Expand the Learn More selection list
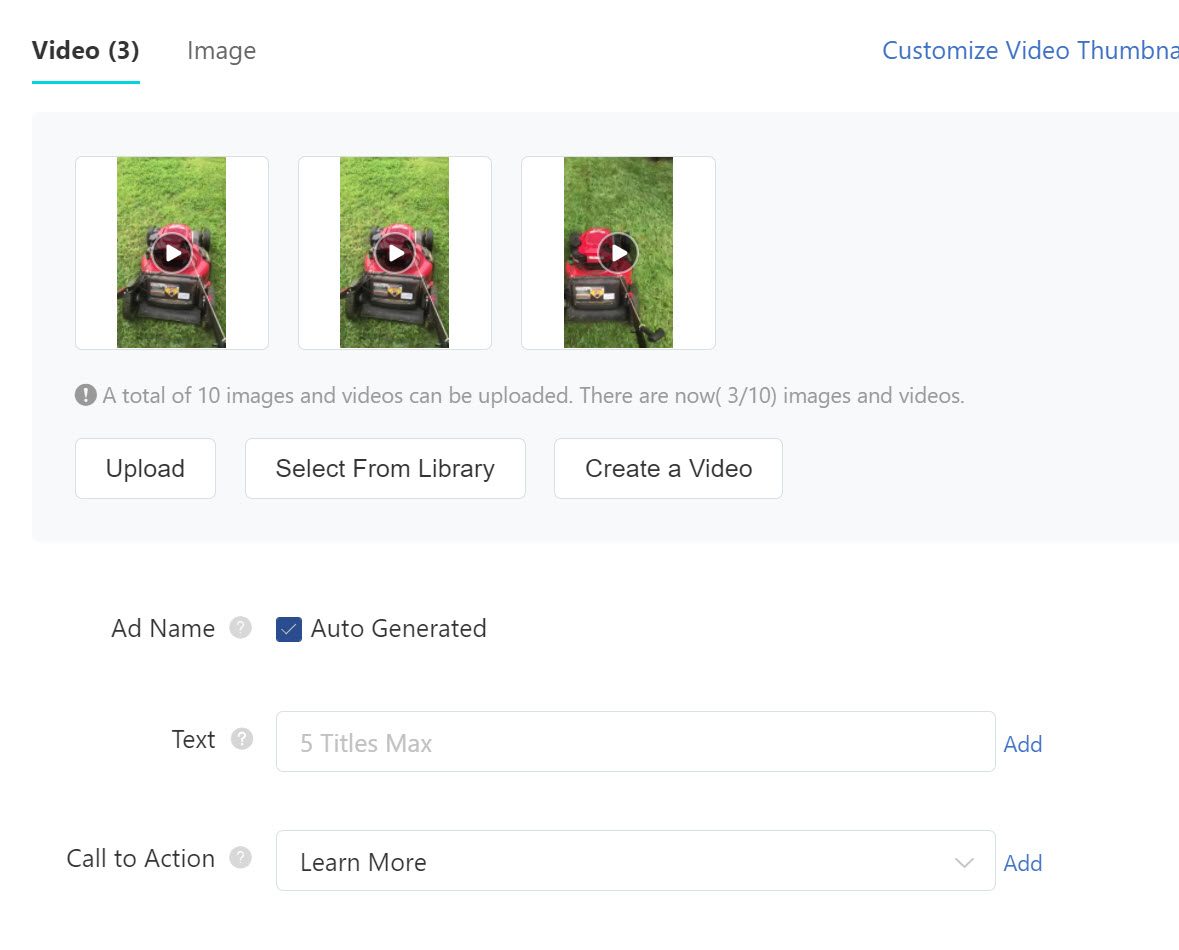Image resolution: width=1179 pixels, height=950 pixels. (962, 861)
